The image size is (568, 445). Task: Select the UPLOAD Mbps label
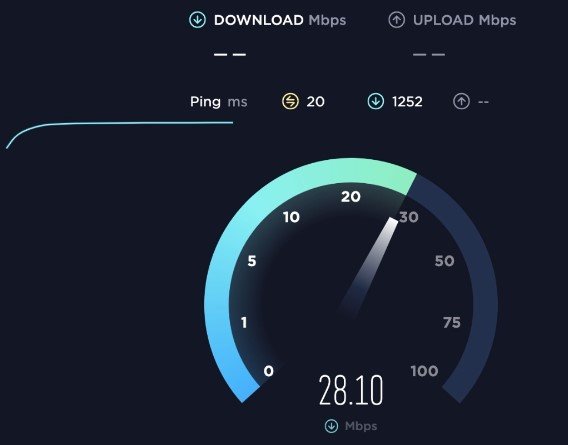465,20
